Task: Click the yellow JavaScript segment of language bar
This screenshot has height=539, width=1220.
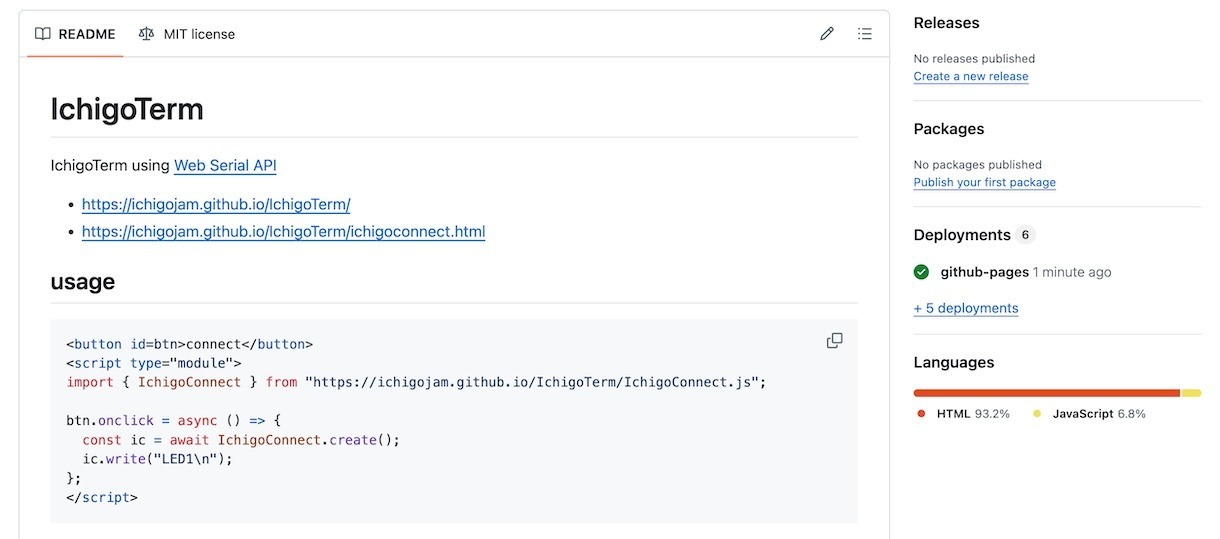Action: [x=1191, y=393]
